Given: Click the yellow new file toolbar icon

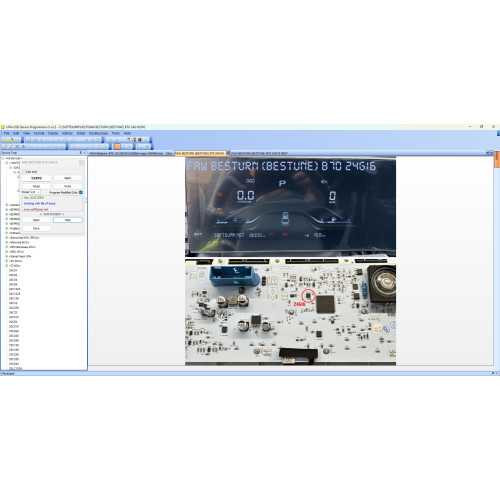Looking at the screenshot, I should 5,140.
